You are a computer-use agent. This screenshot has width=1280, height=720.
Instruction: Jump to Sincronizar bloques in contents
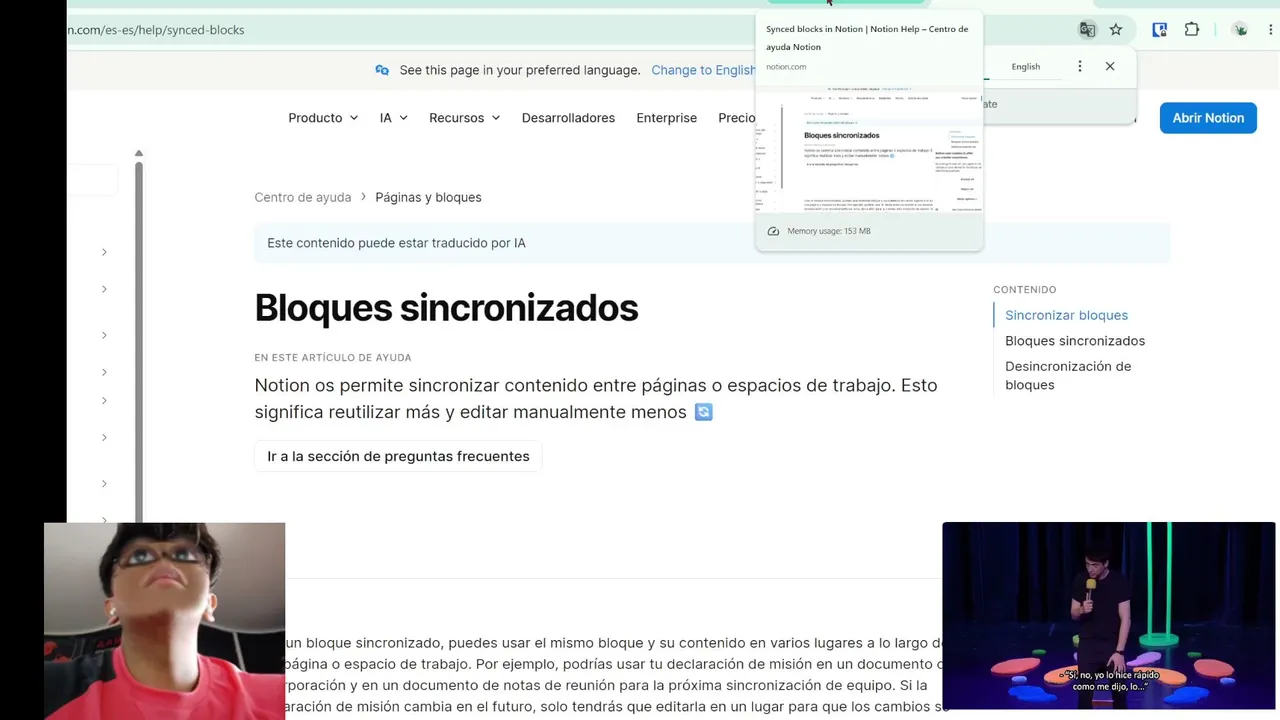click(1066, 315)
